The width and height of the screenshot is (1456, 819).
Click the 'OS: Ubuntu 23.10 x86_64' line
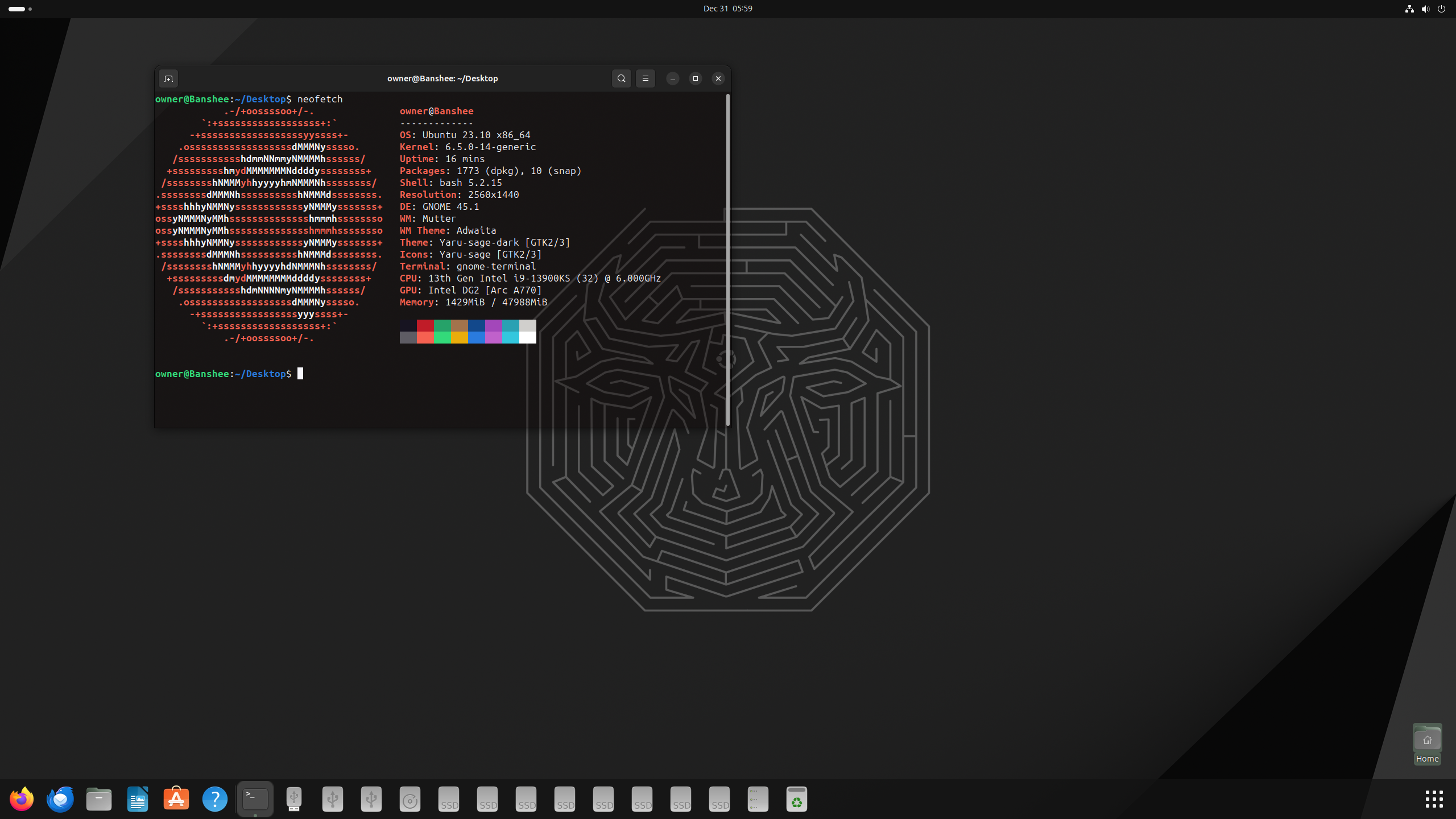(465, 135)
